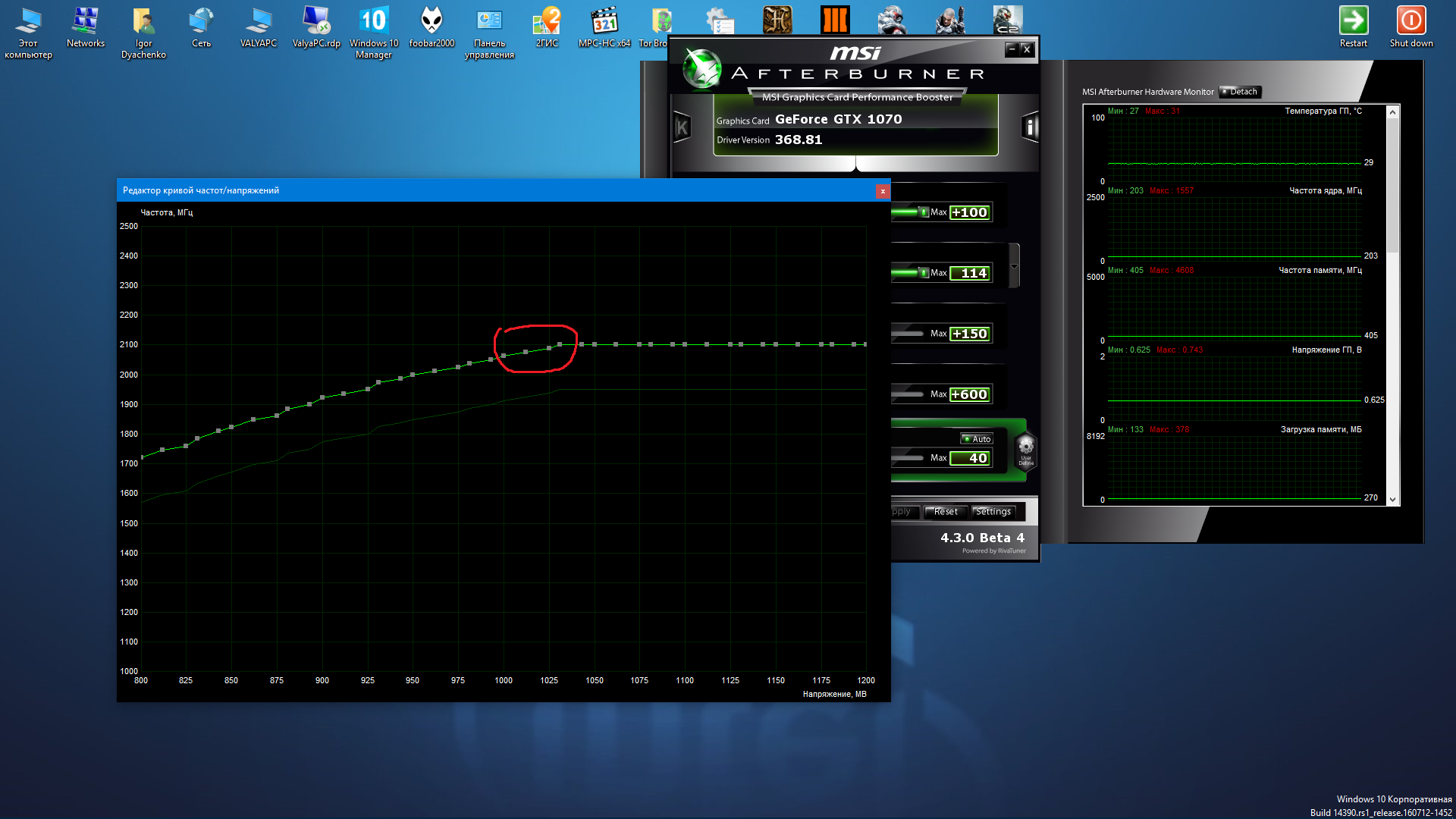
Task: Click the MSI Afterburner logo
Action: tap(702, 68)
